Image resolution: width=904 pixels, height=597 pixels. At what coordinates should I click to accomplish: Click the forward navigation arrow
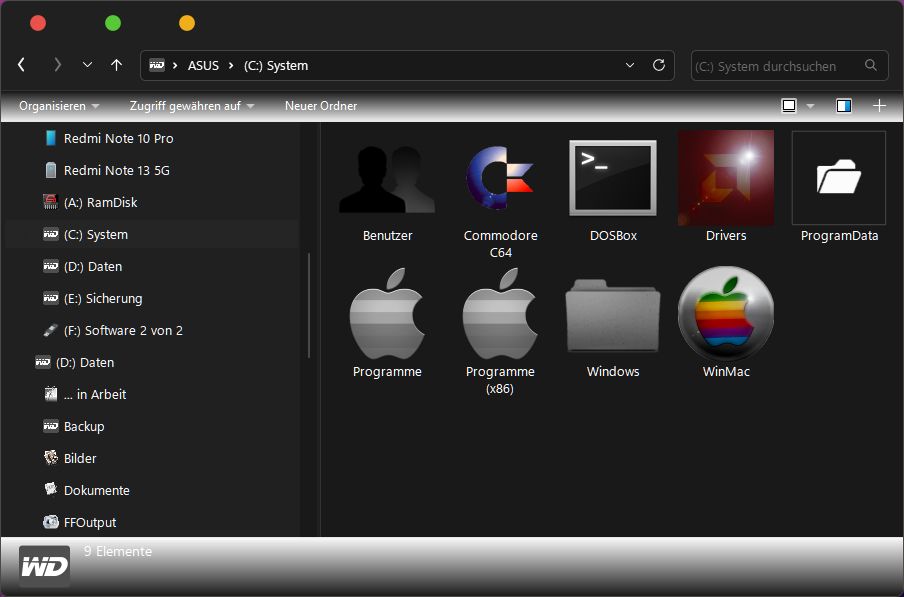[x=57, y=65]
